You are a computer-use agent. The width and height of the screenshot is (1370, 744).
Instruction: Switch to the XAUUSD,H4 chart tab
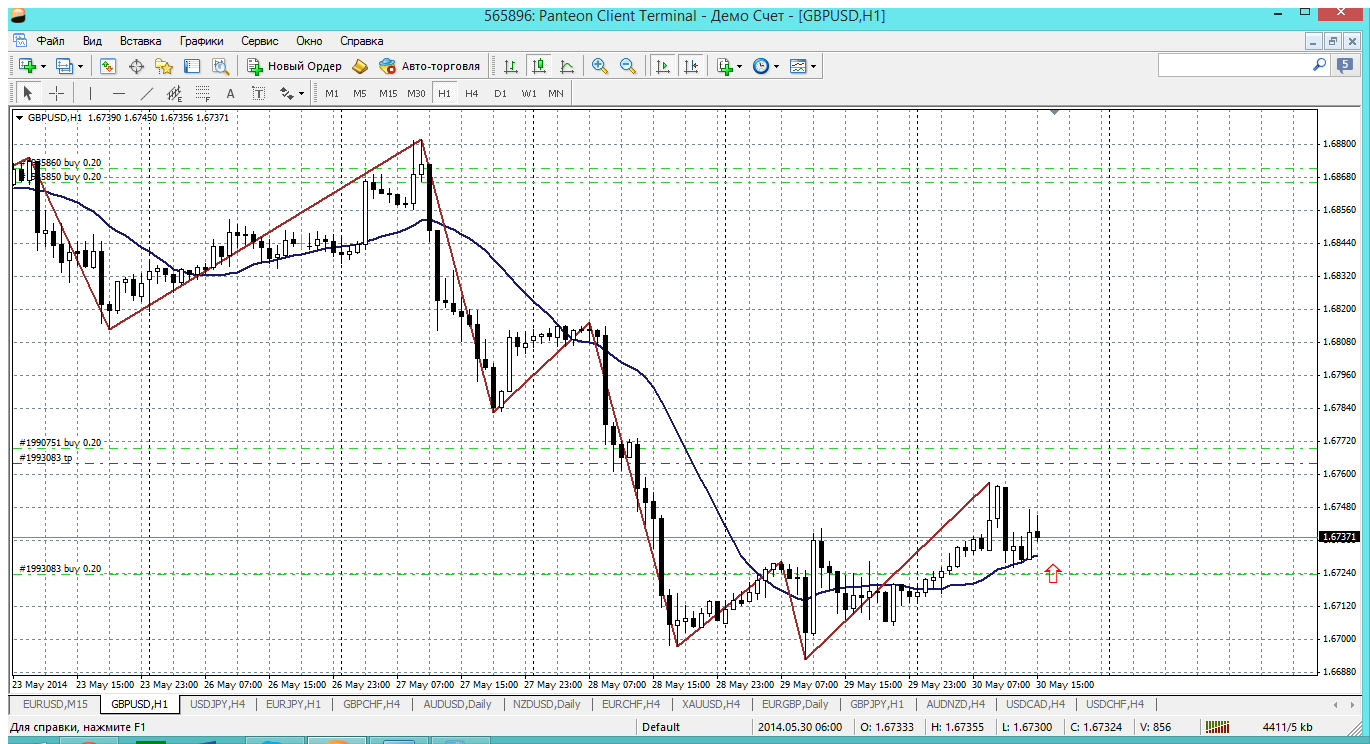(710, 704)
